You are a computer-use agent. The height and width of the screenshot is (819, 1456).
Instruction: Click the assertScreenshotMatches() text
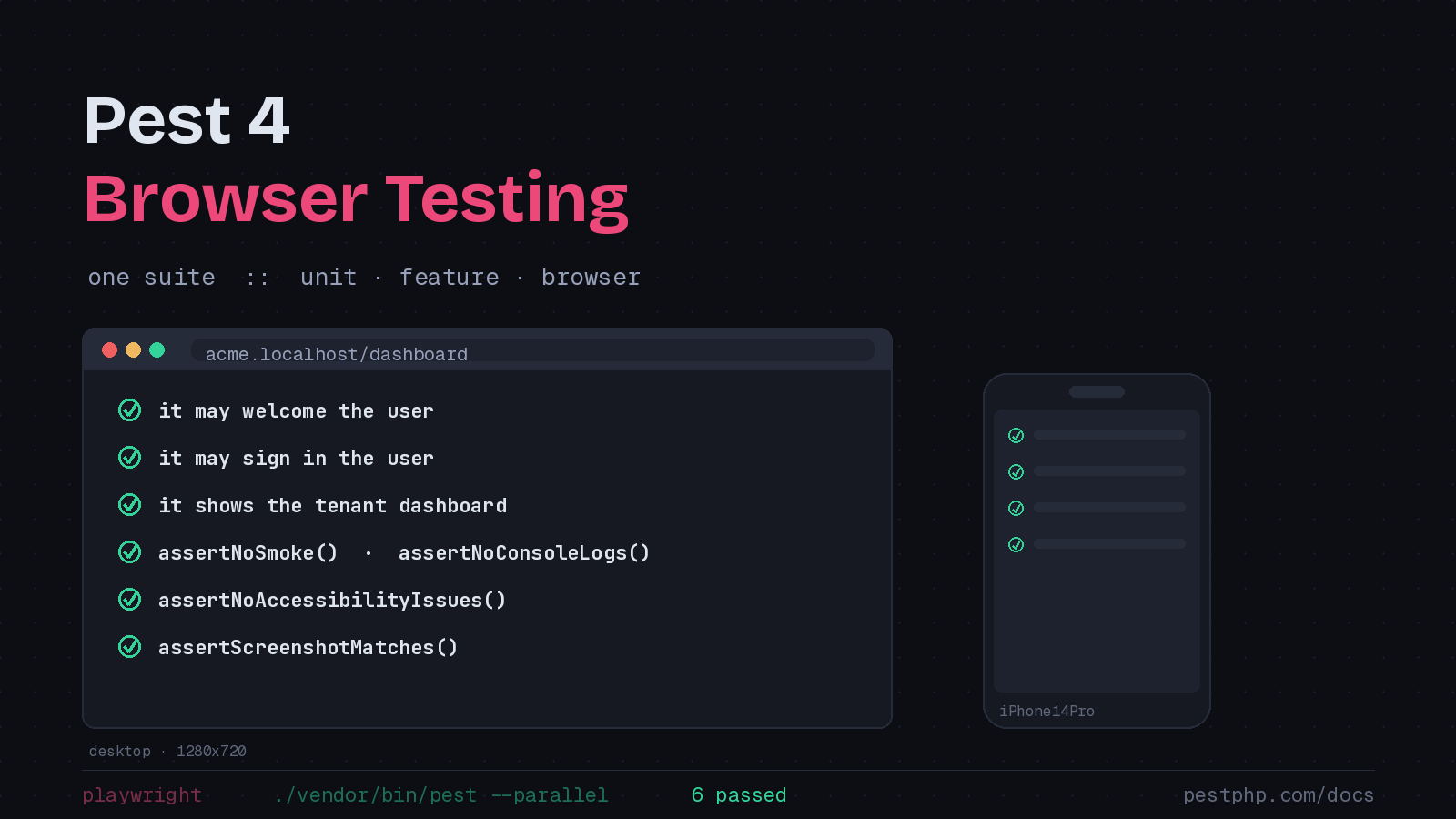point(308,648)
